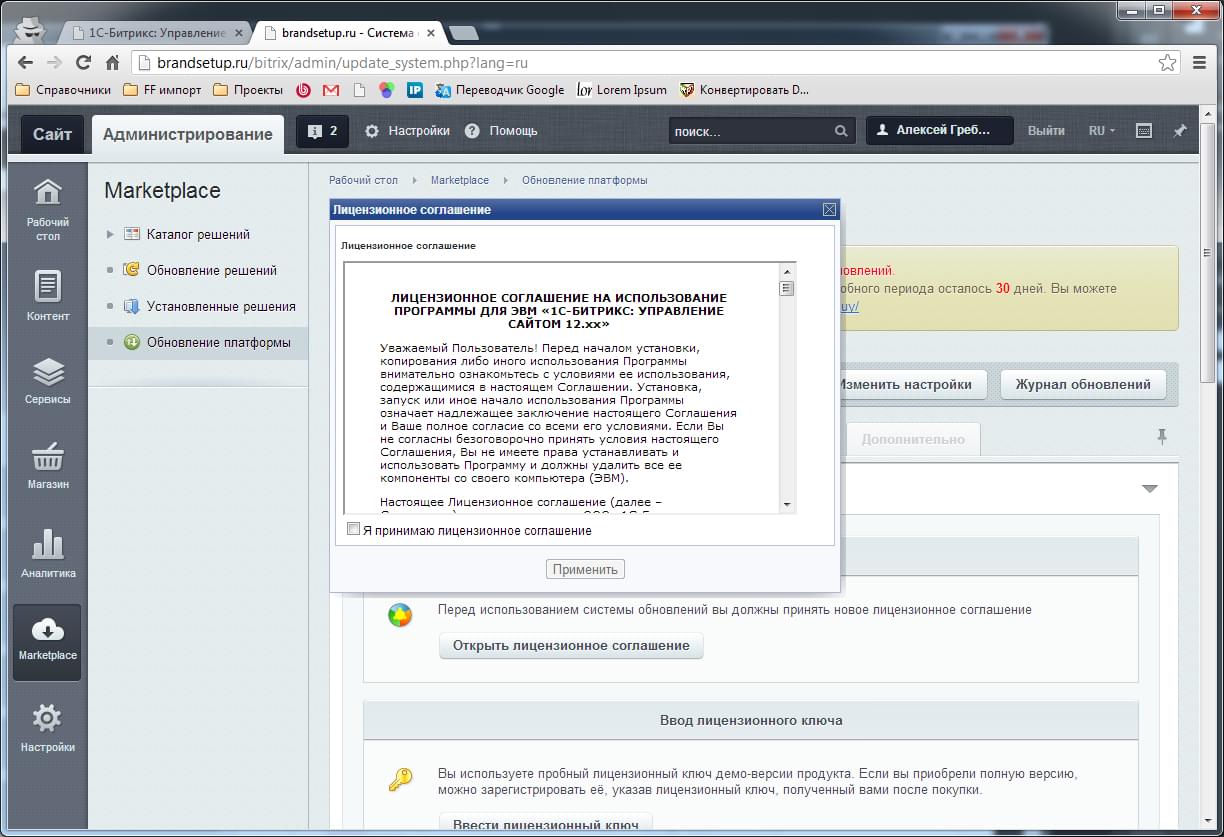Screen dimensions: 1224x837
Task: Open the Конвертировать D... bookmark
Action: (x=745, y=90)
